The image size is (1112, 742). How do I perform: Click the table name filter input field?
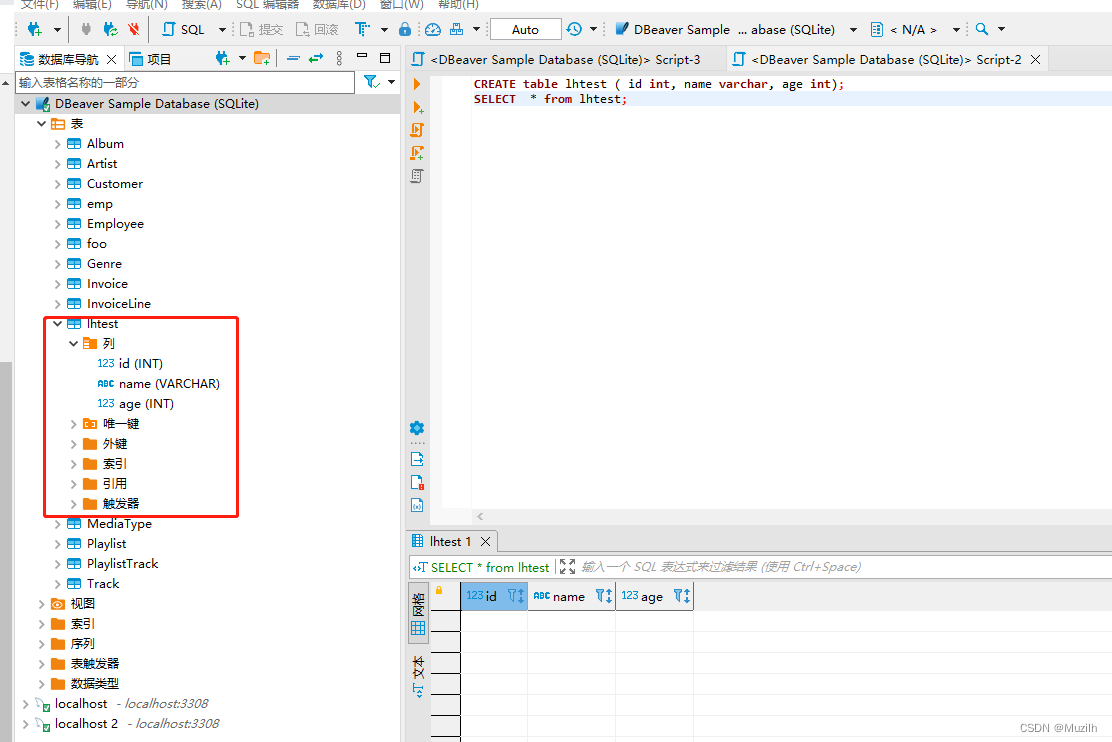click(184, 82)
